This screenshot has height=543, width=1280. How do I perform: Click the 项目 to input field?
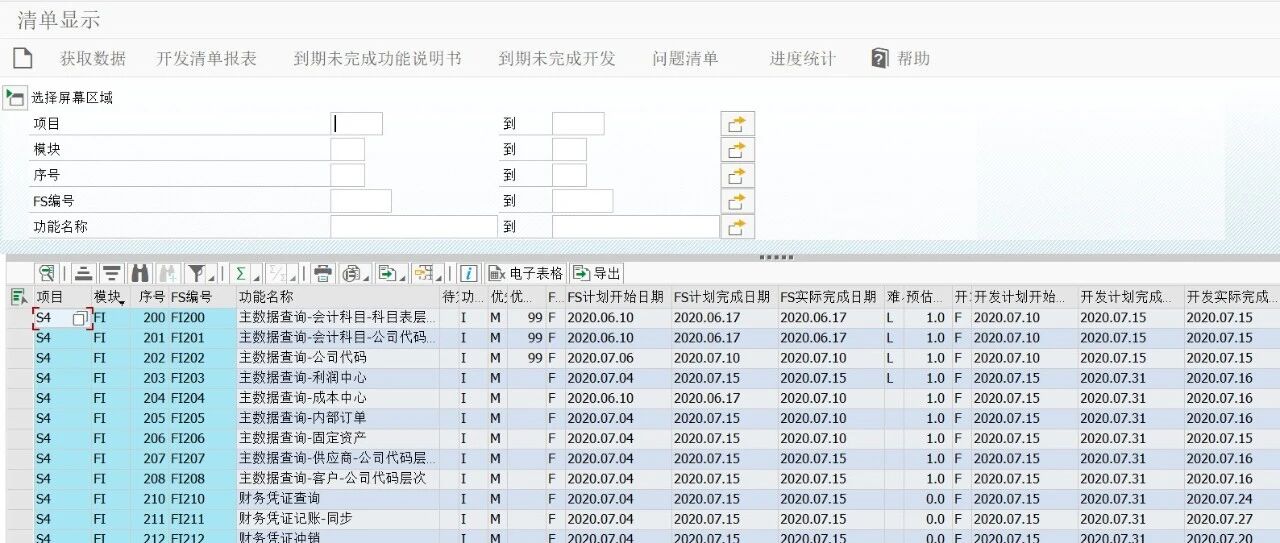pos(578,124)
